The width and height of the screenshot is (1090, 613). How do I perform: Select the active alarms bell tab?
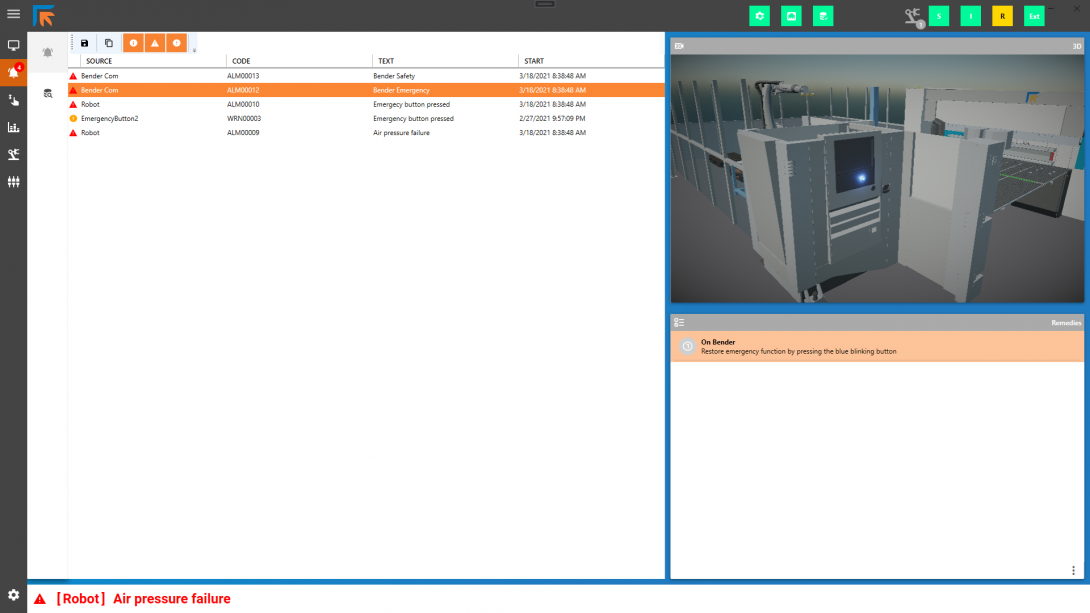47,52
